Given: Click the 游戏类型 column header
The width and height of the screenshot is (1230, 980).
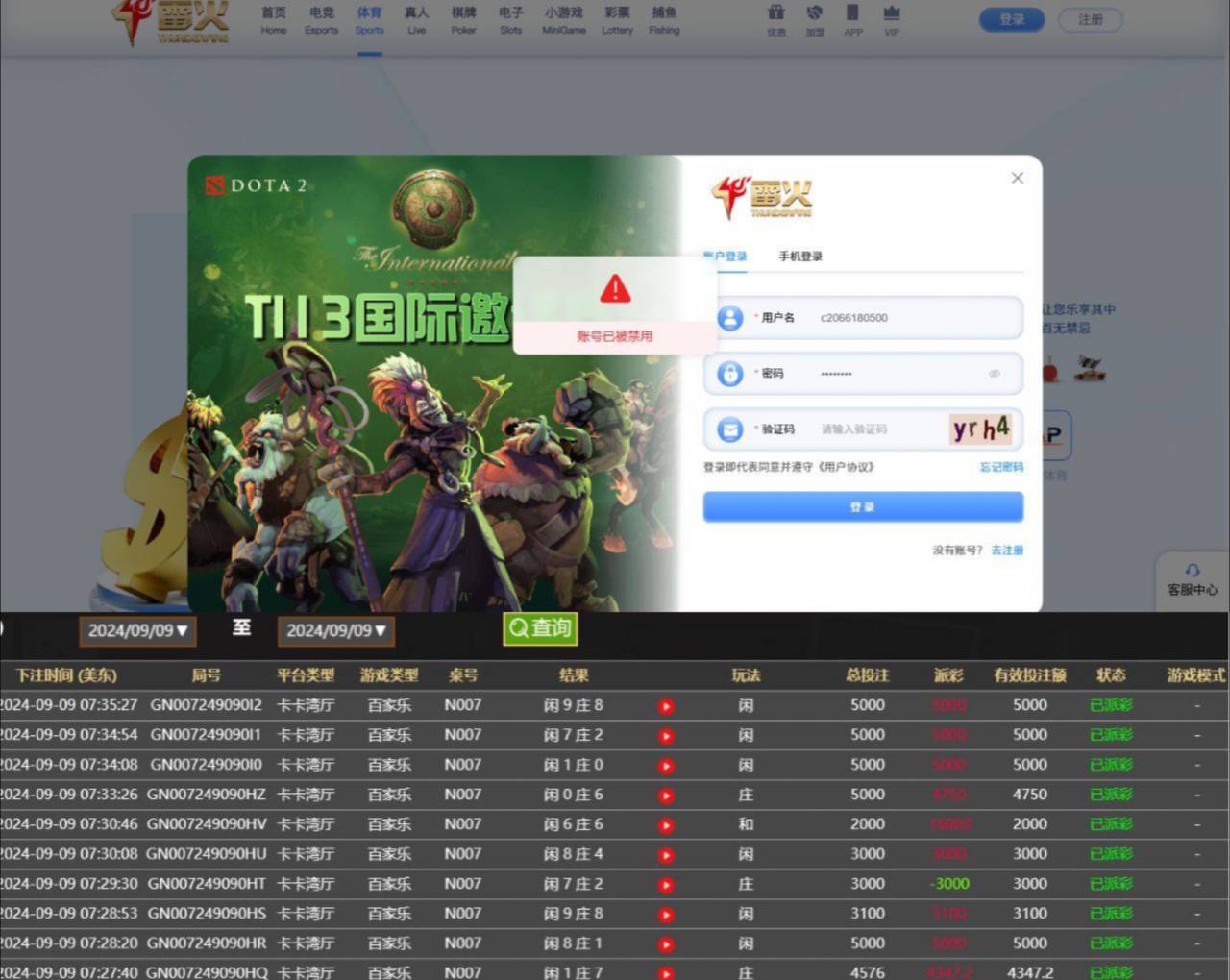Looking at the screenshot, I should pos(389,675).
